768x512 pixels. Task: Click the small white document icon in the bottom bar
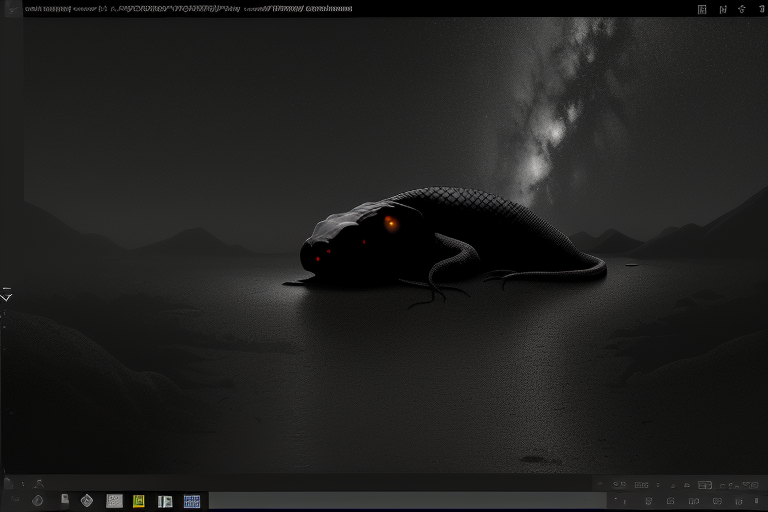tap(64, 499)
